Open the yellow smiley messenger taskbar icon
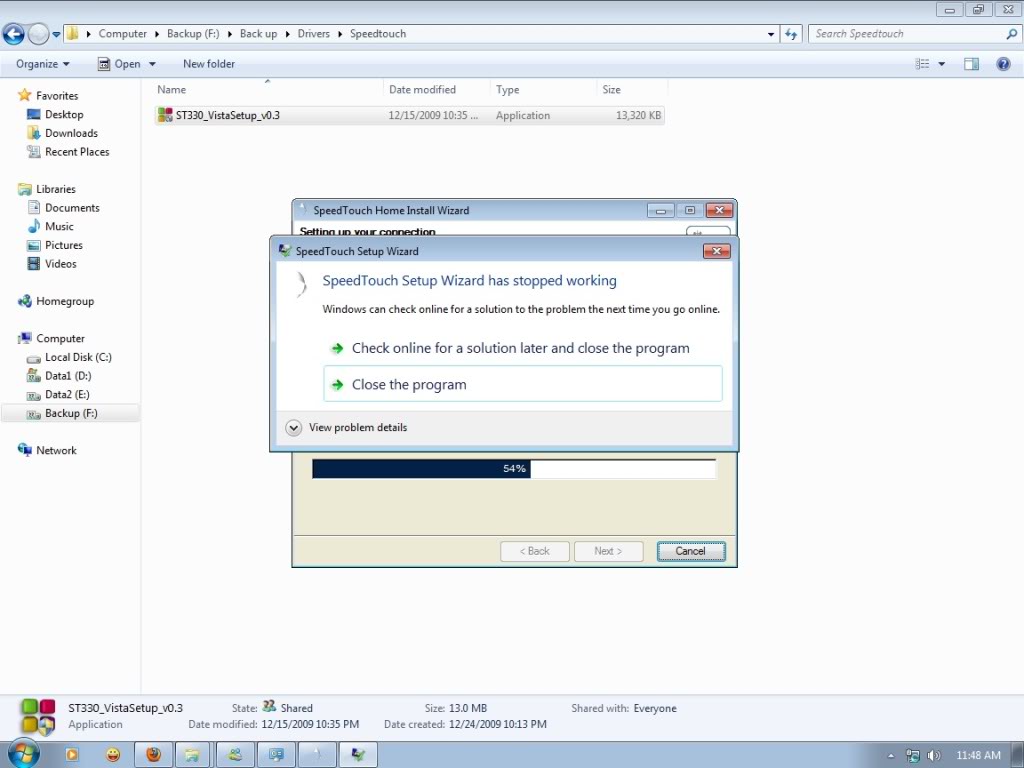Screen dimensions: 1024x768 pyautogui.click(x=113, y=755)
